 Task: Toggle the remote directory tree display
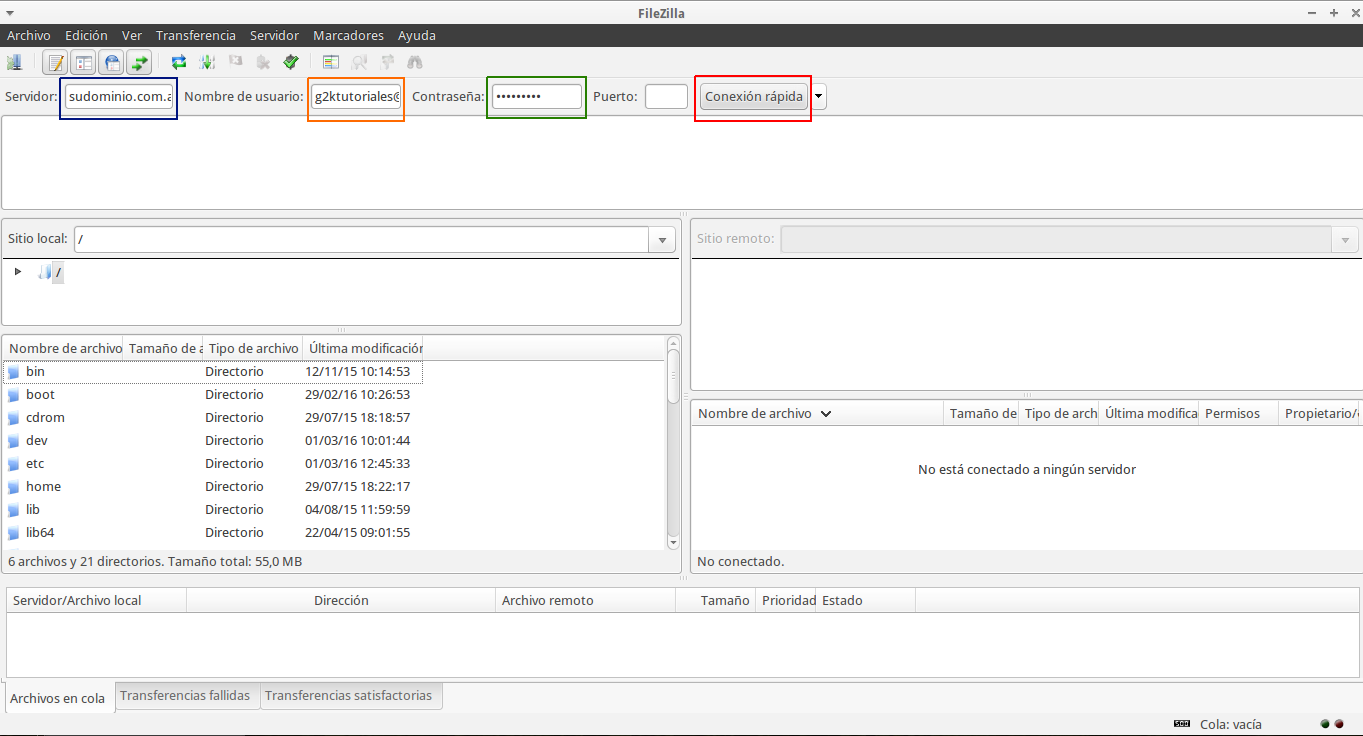pyautogui.click(x=111, y=62)
